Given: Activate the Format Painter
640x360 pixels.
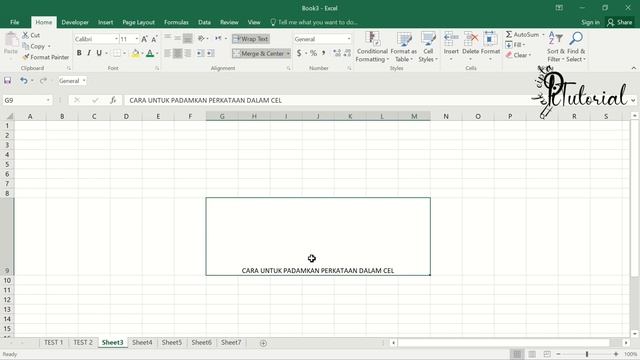Looking at the screenshot, I should [x=46, y=57].
